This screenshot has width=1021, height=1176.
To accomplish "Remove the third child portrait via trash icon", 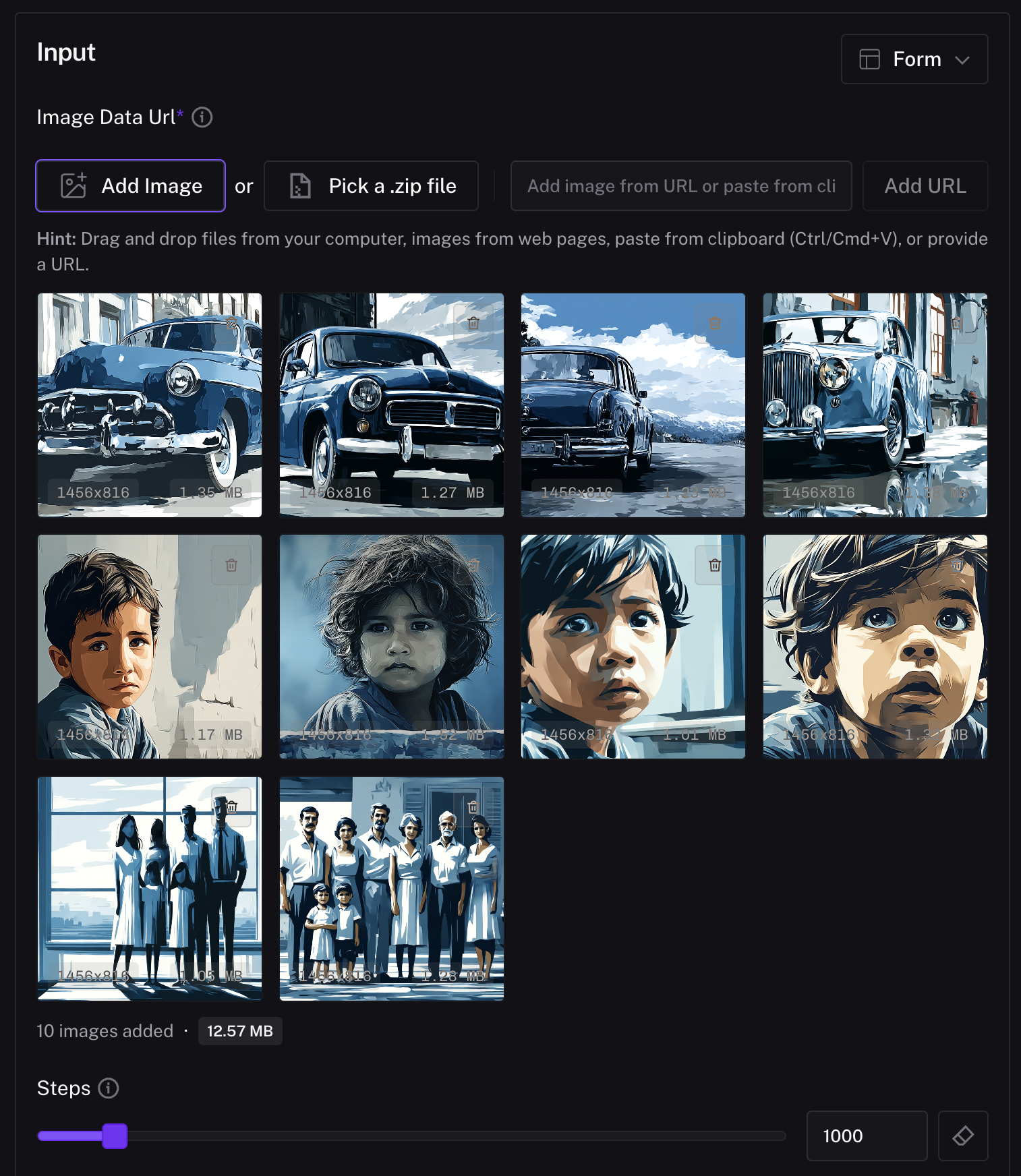I will 715,565.
